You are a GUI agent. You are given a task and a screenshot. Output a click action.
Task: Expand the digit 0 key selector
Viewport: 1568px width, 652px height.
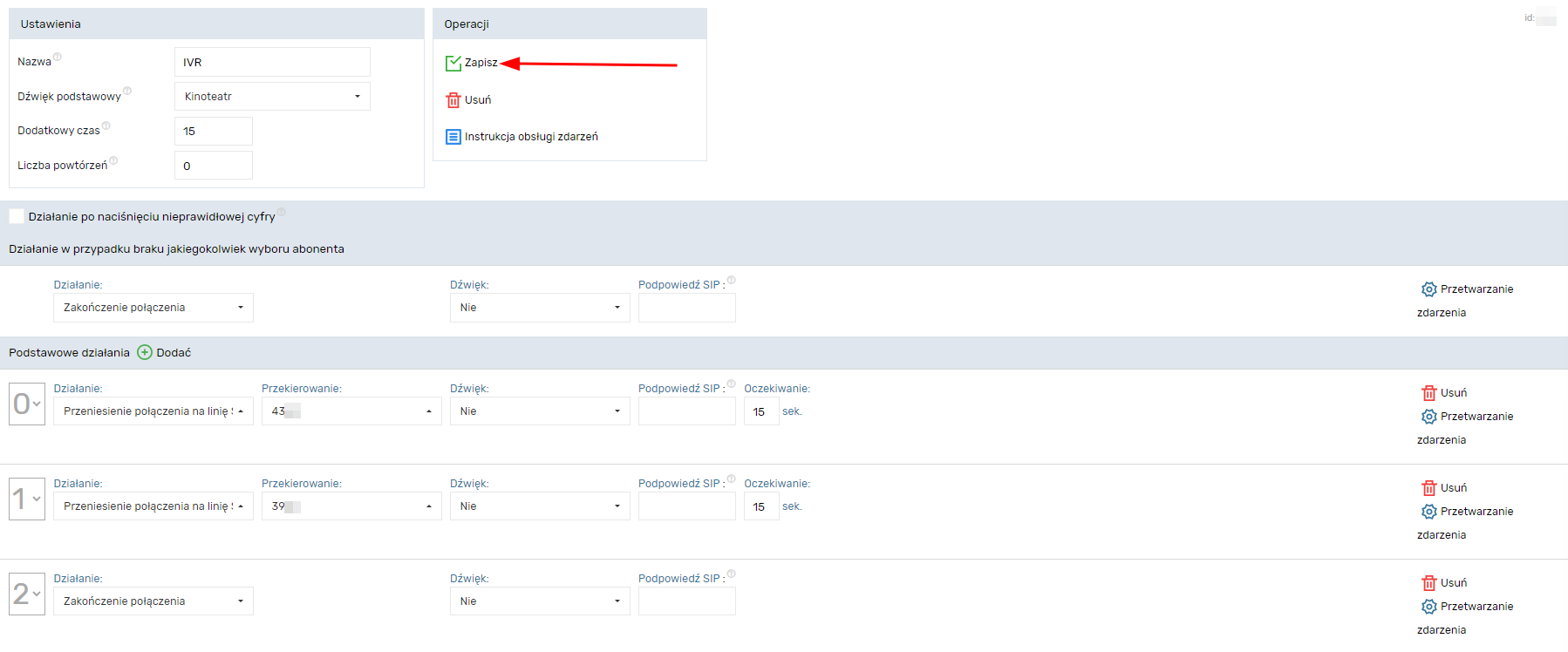[x=27, y=404]
